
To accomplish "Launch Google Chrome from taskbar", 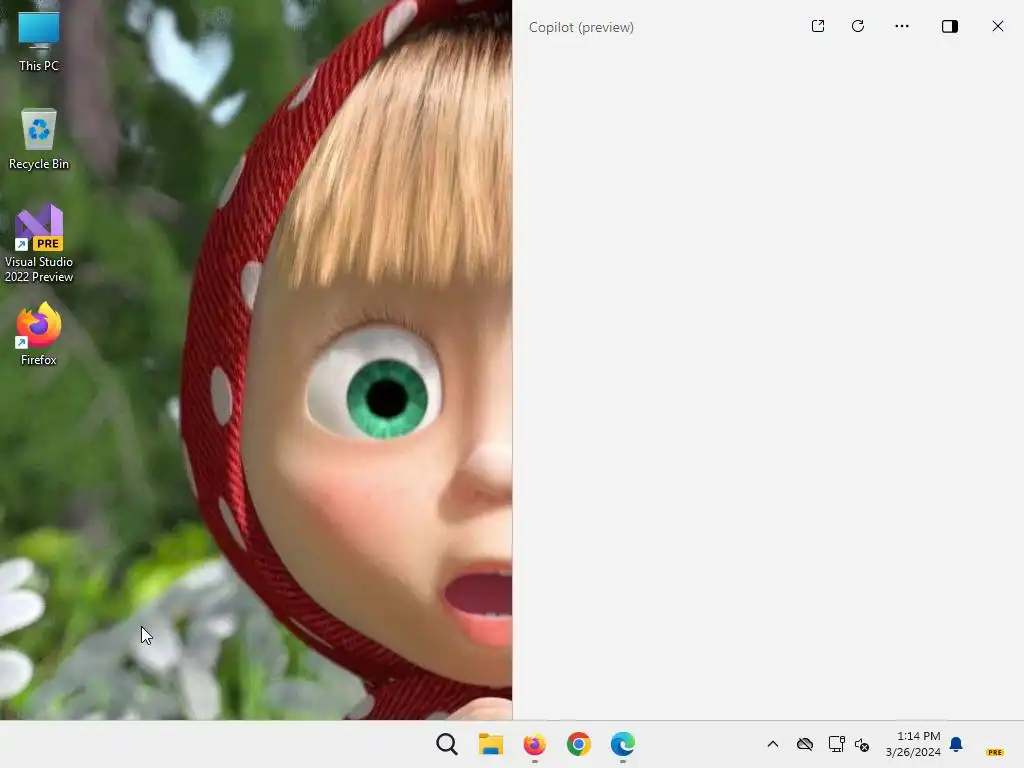I will [x=579, y=744].
